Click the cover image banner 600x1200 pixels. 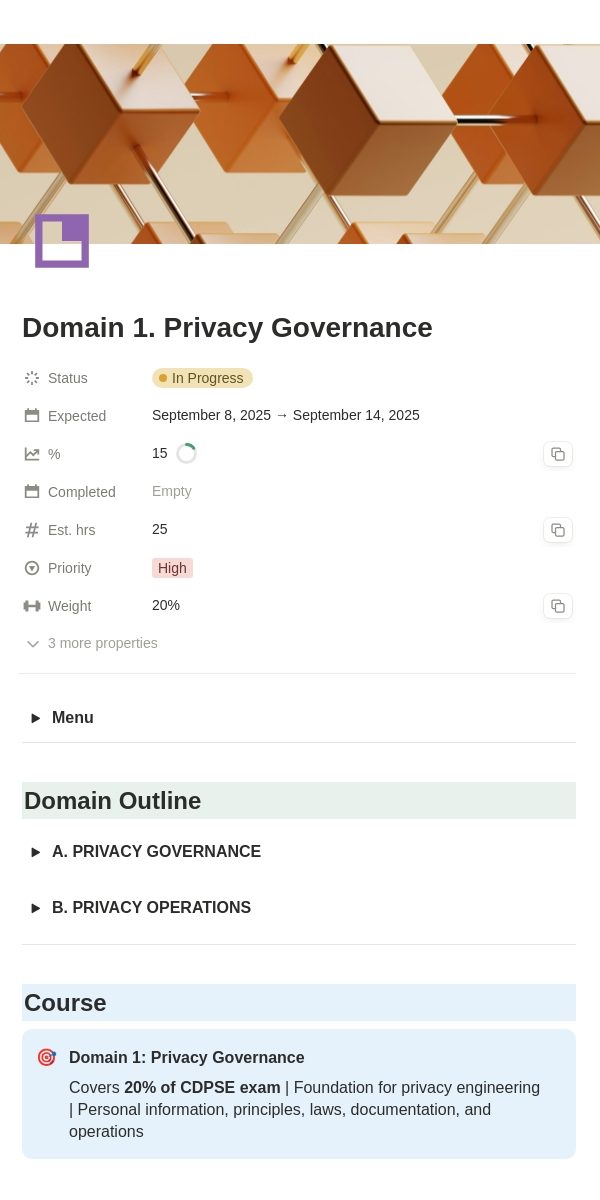300,144
